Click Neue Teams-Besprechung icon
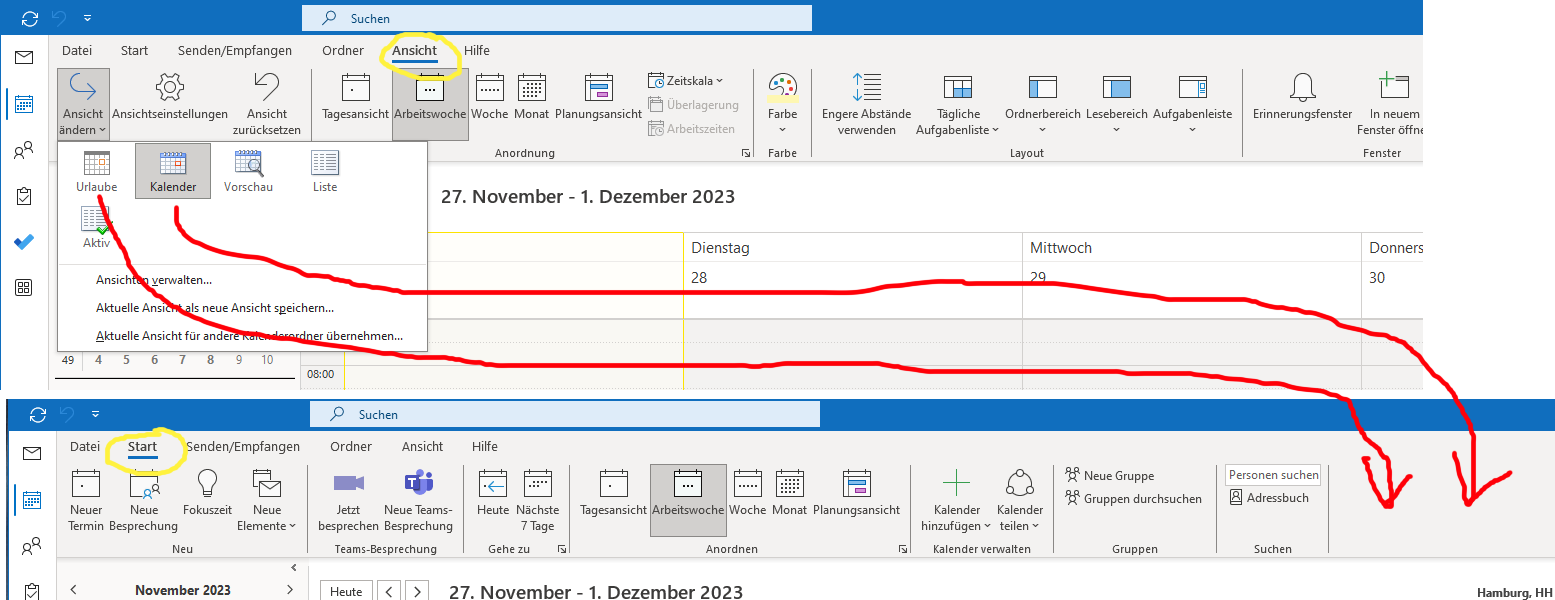The image size is (1555, 600). coord(418,500)
